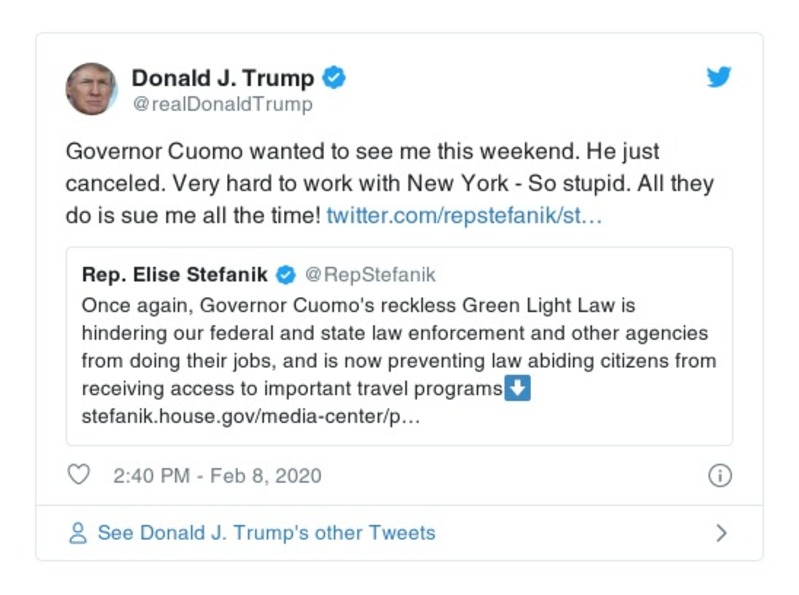Open the tweet info icon

[719, 475]
